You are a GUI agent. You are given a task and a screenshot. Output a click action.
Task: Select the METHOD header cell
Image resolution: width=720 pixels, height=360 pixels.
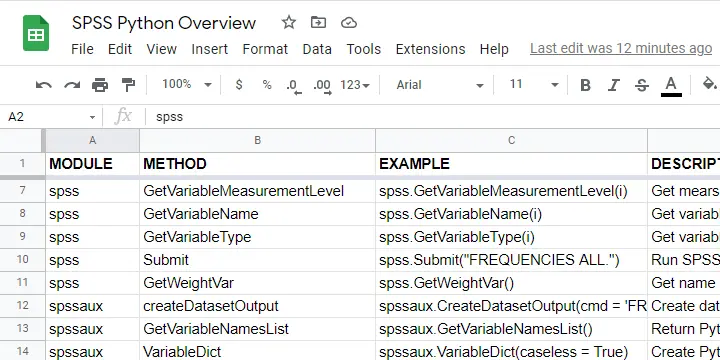tap(257, 164)
